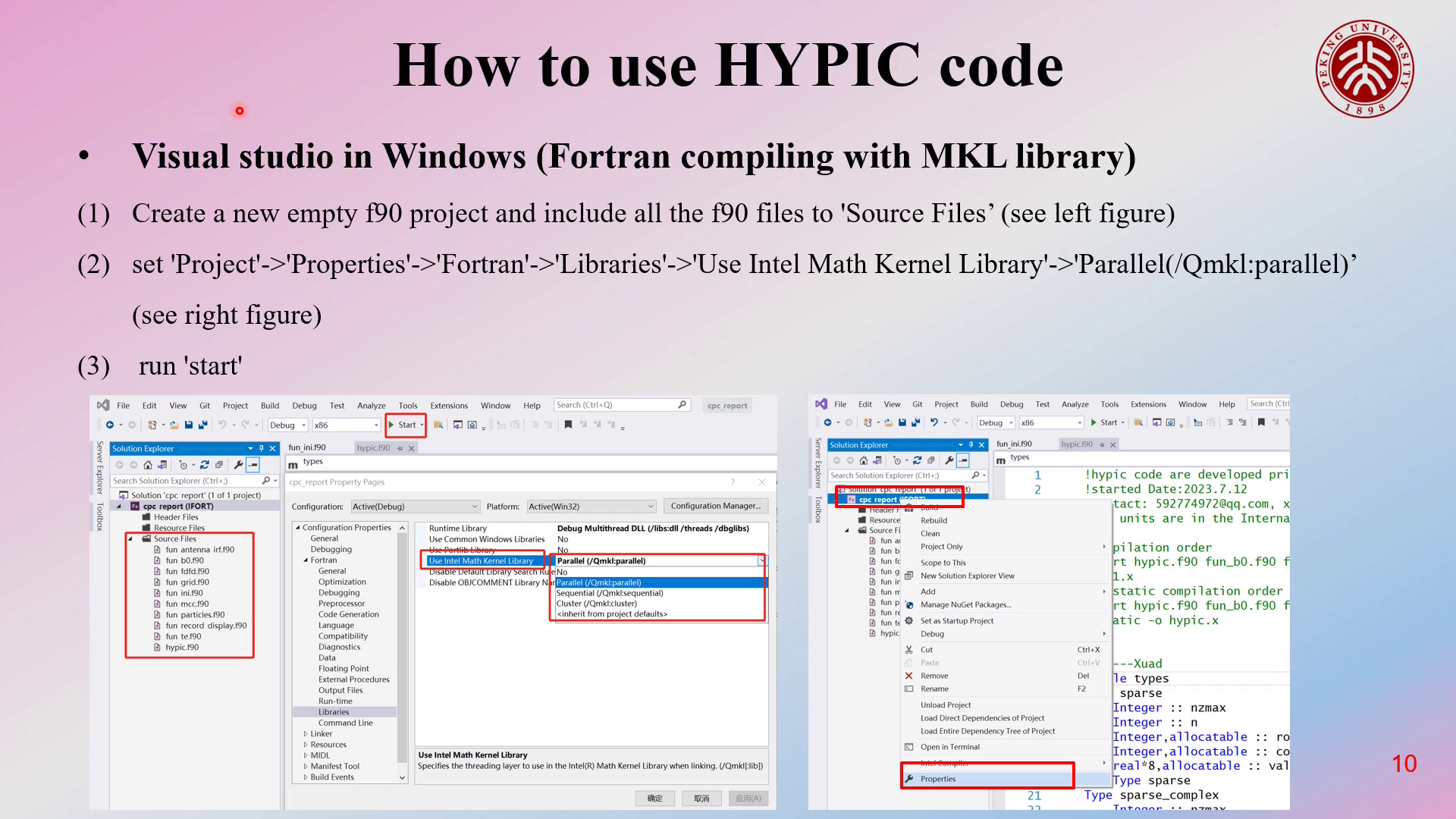Click open file folder icon in left toolbar
Screen dimensions: 1456x819
pos(174,425)
